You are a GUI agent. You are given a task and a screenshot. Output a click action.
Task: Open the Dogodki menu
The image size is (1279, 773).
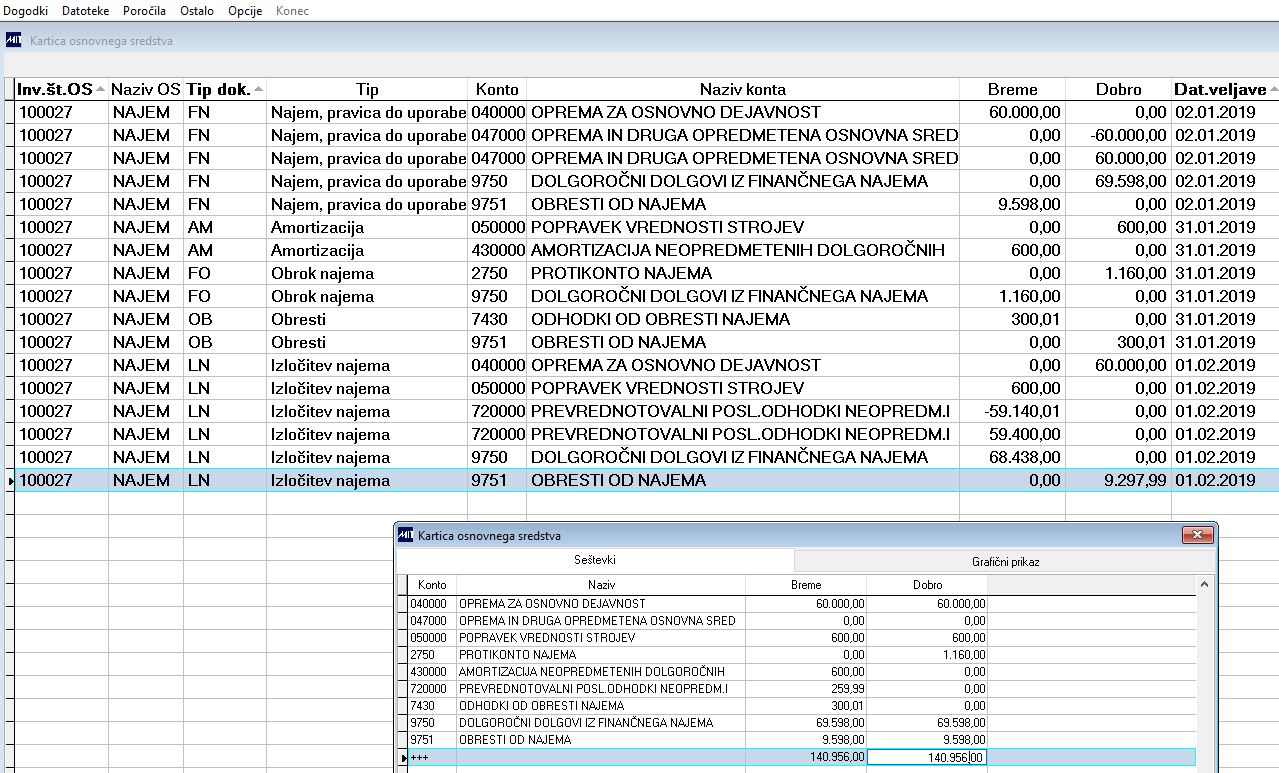[27, 11]
